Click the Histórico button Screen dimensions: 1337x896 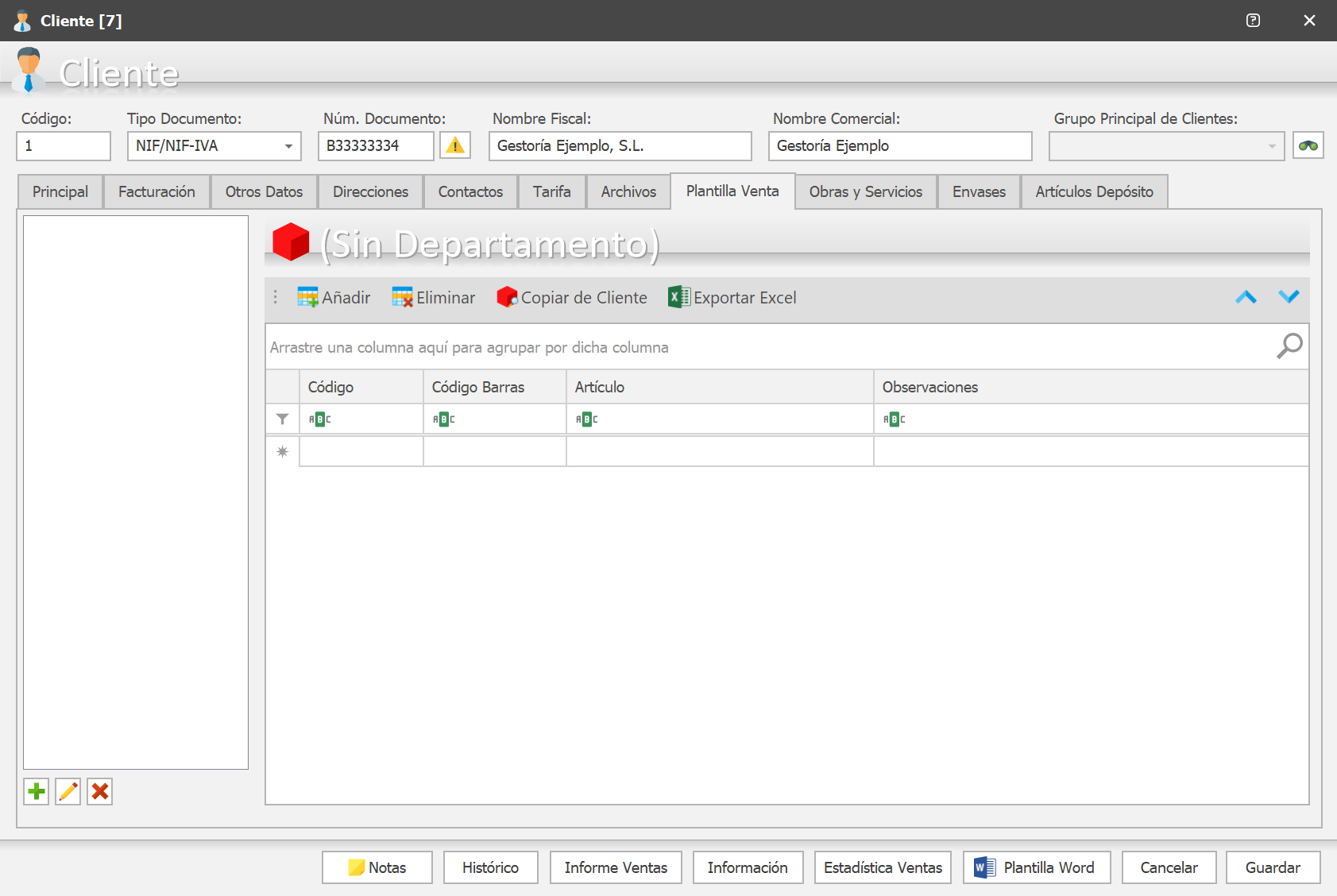point(491,867)
